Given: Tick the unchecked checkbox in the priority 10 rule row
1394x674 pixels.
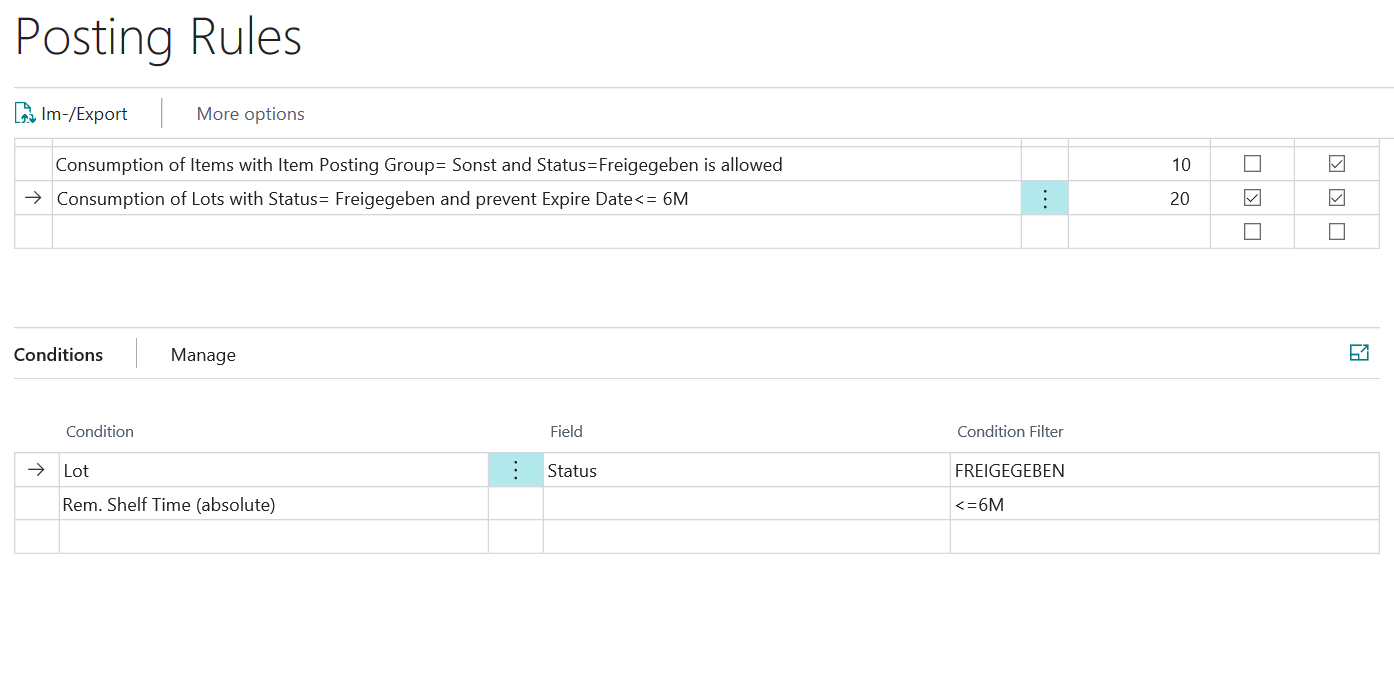Looking at the screenshot, I should click(x=1252, y=164).
